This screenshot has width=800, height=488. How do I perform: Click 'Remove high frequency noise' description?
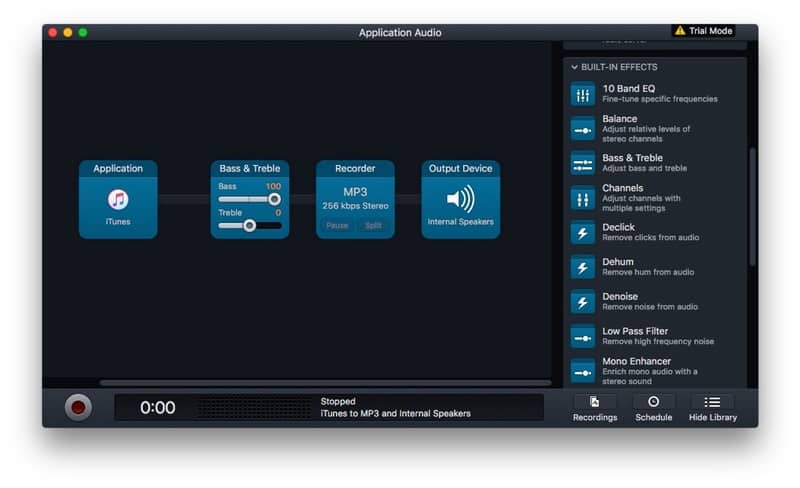click(x=658, y=341)
